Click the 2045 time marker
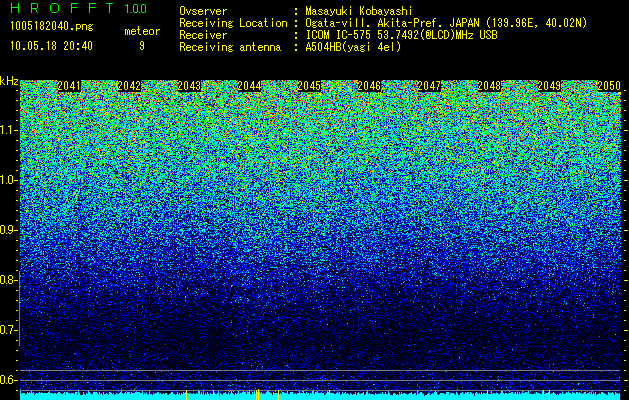629x400 pixels. tap(309, 86)
